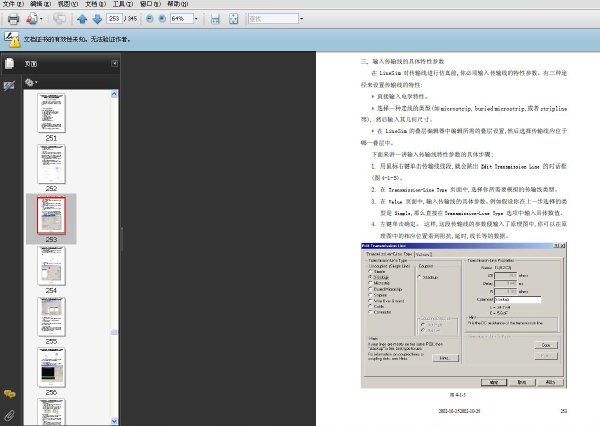The image size is (600, 426).
Task: Collapse the pages navigation panel
Action: point(114,63)
